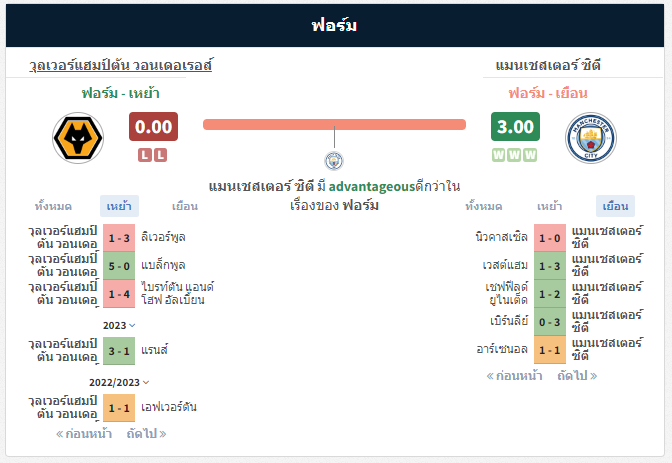672x463 pixels.
Task: Switch to เหย้า tab under Manchester City
Action: click(x=549, y=206)
